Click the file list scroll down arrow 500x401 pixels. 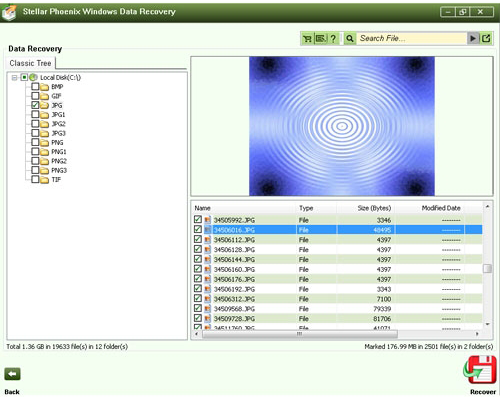(487, 324)
